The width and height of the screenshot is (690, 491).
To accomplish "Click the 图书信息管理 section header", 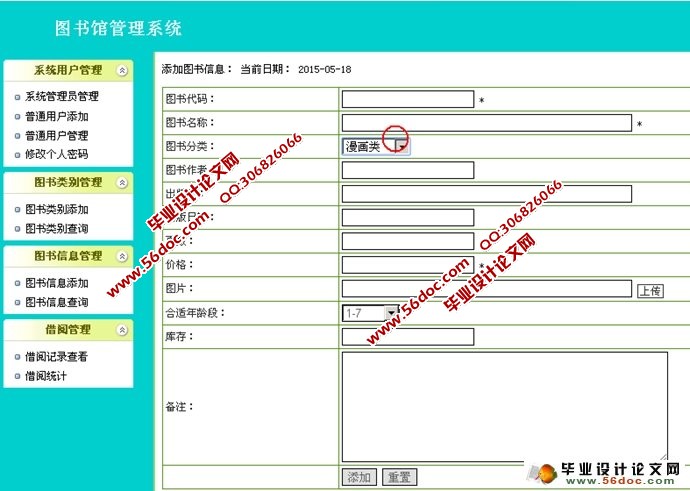I will pyautogui.click(x=68, y=256).
